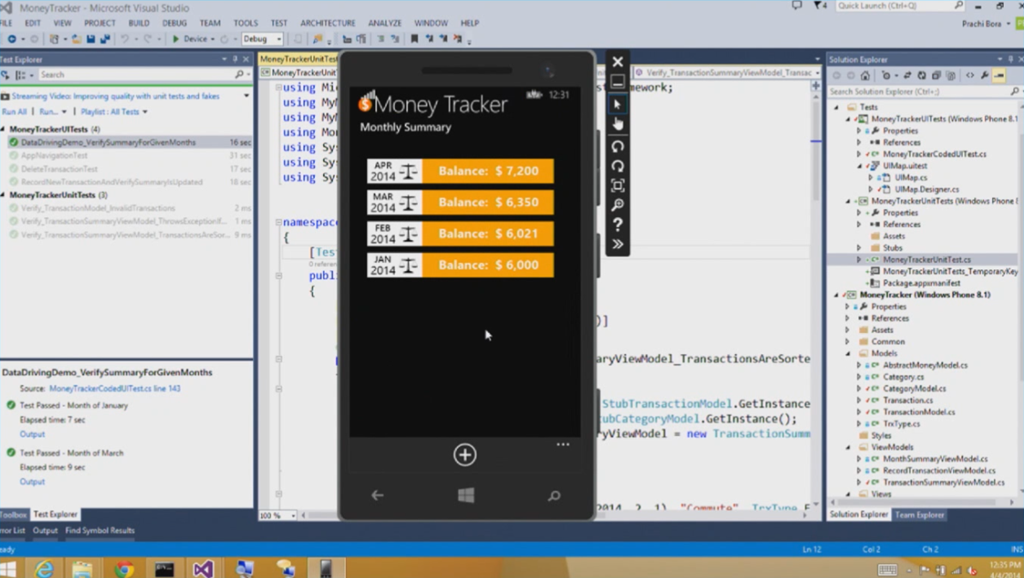Viewport: 1024px width, 578px height.
Task: Open emulator help question mark
Action: click(617, 225)
